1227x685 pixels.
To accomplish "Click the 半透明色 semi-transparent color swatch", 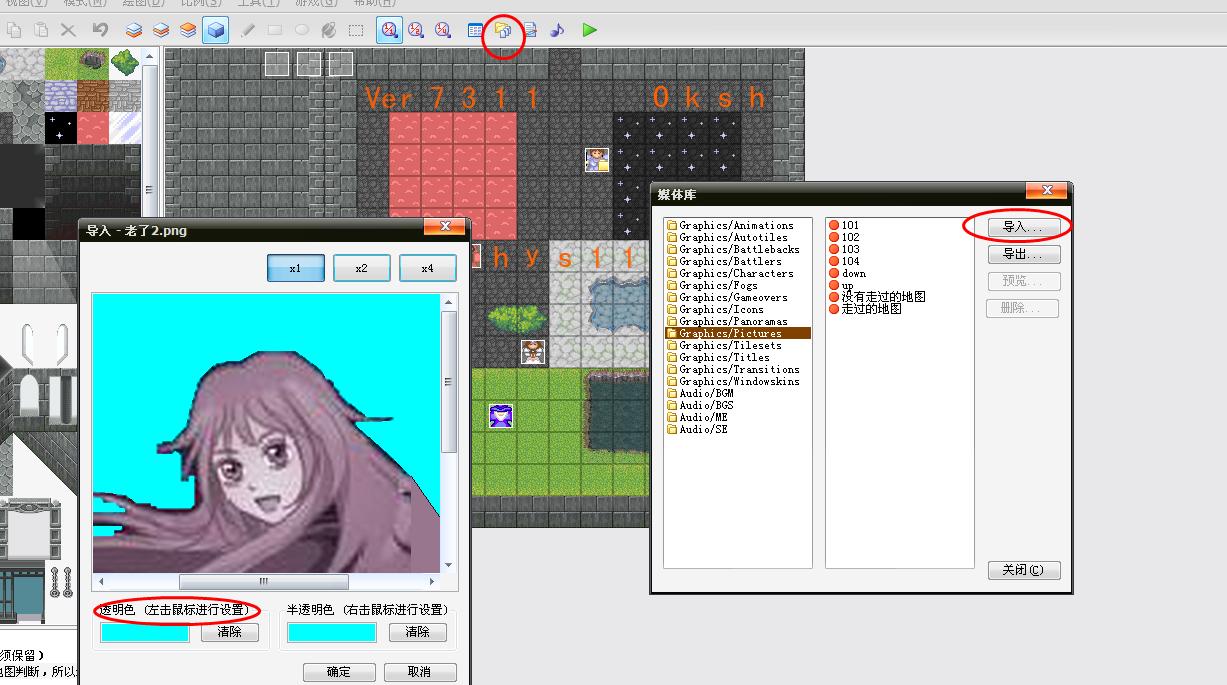I will coord(332,632).
